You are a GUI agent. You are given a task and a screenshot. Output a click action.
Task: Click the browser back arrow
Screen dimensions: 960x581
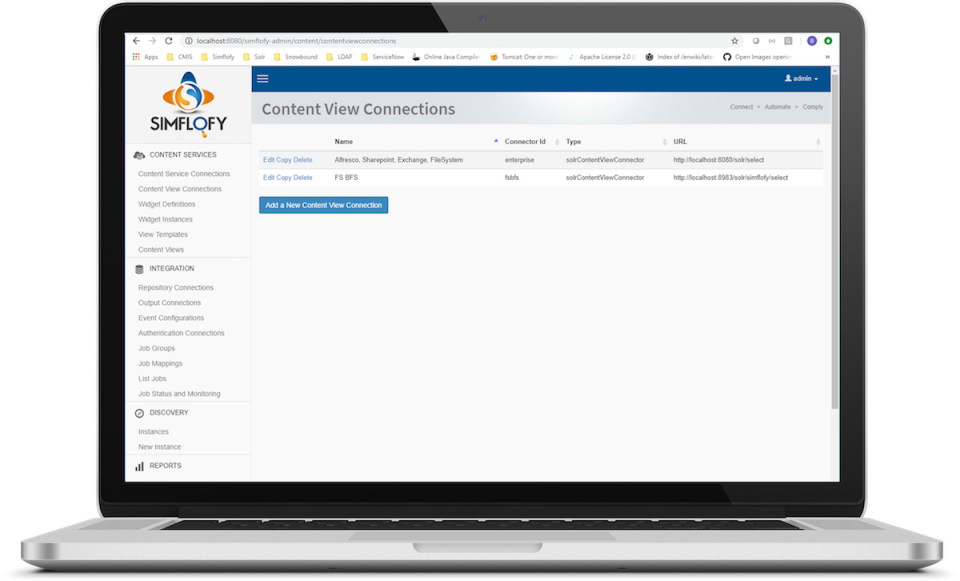point(135,41)
